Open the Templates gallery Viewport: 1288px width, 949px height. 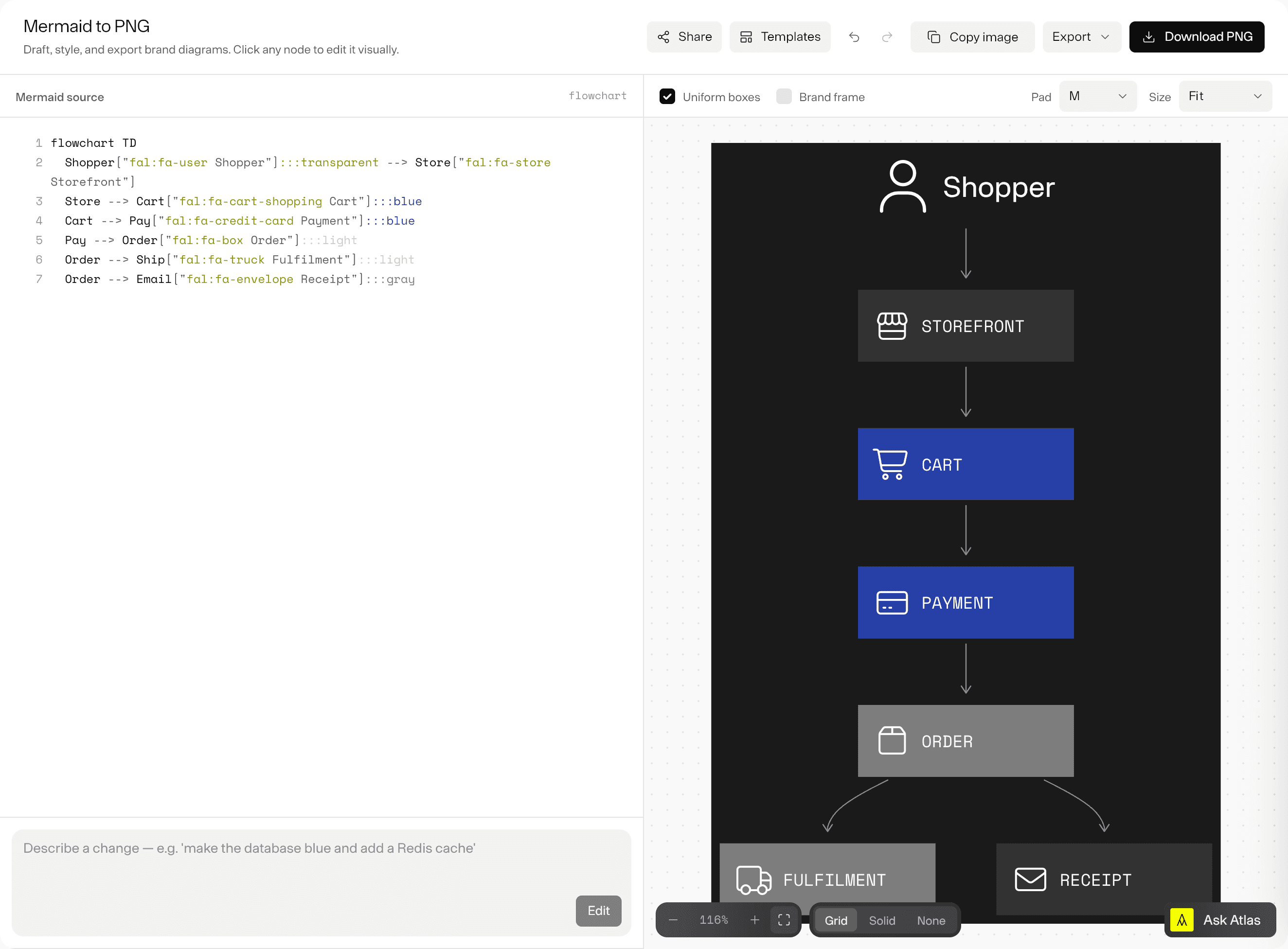(x=780, y=37)
